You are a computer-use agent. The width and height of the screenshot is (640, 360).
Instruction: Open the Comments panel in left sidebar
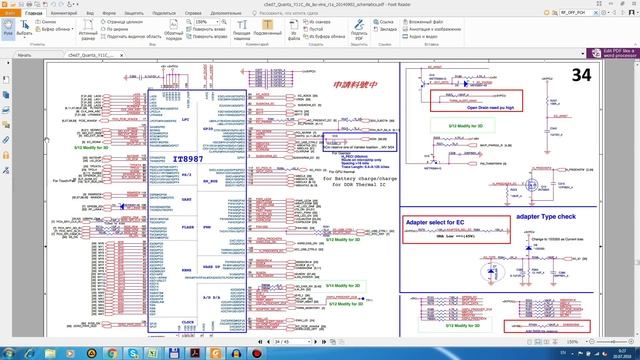click(x=6, y=125)
